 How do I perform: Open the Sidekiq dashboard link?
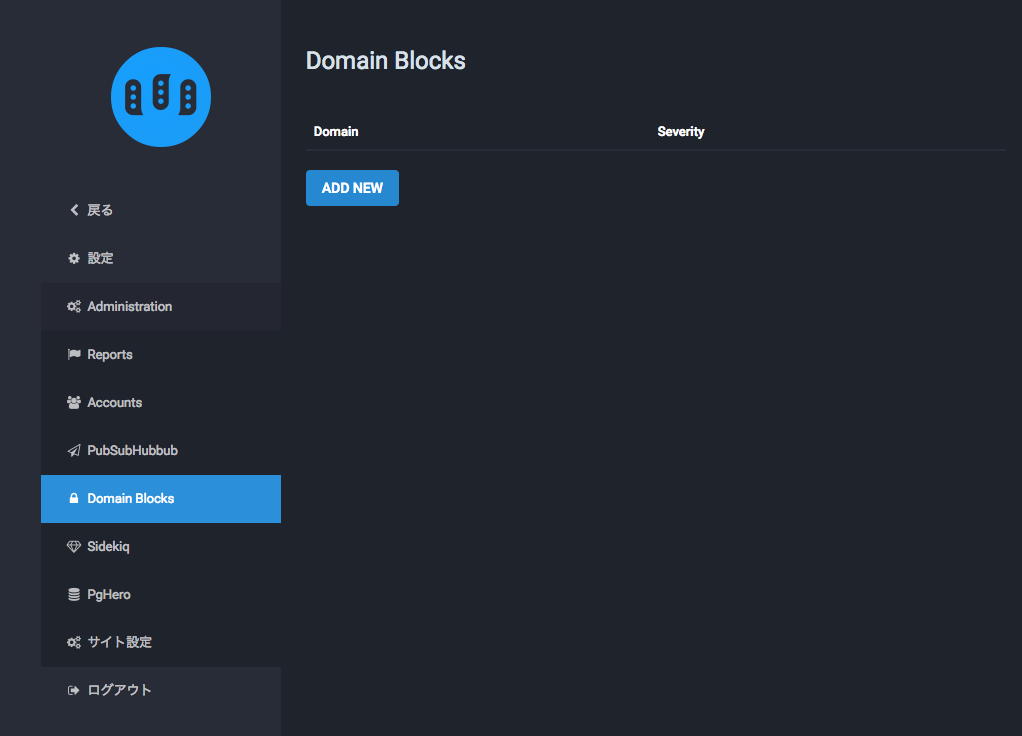pos(161,546)
